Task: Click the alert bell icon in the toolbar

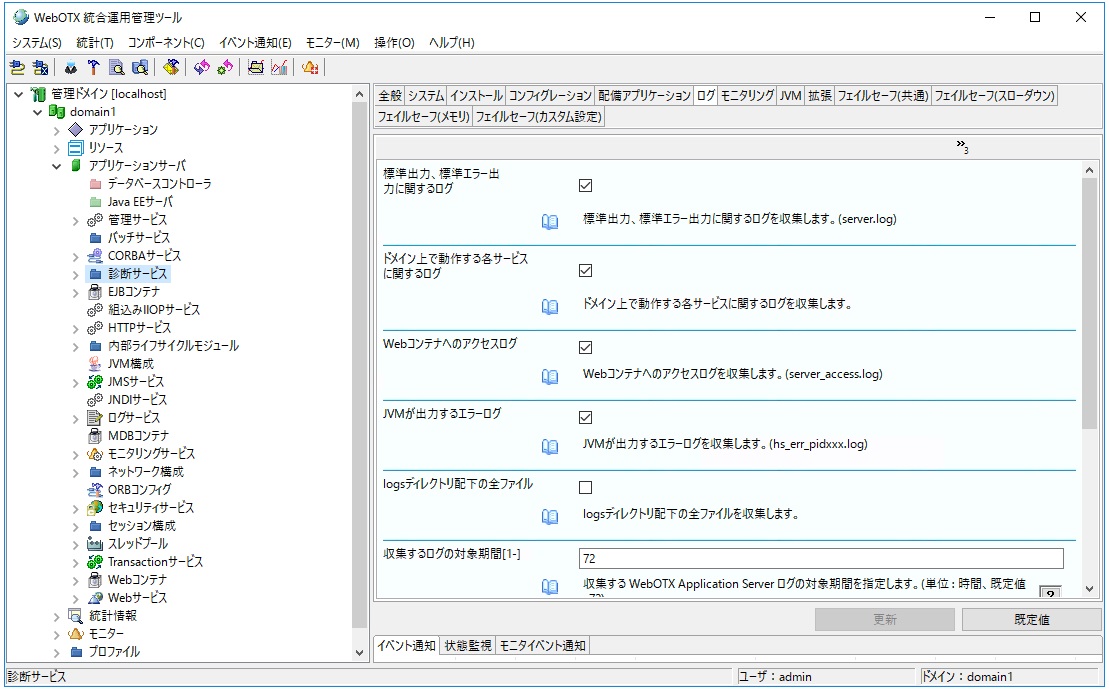Action: pos(310,68)
